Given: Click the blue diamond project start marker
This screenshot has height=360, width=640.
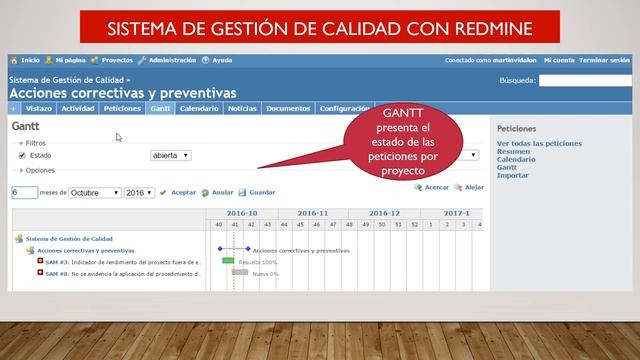Looking at the screenshot, I should pos(220,249).
